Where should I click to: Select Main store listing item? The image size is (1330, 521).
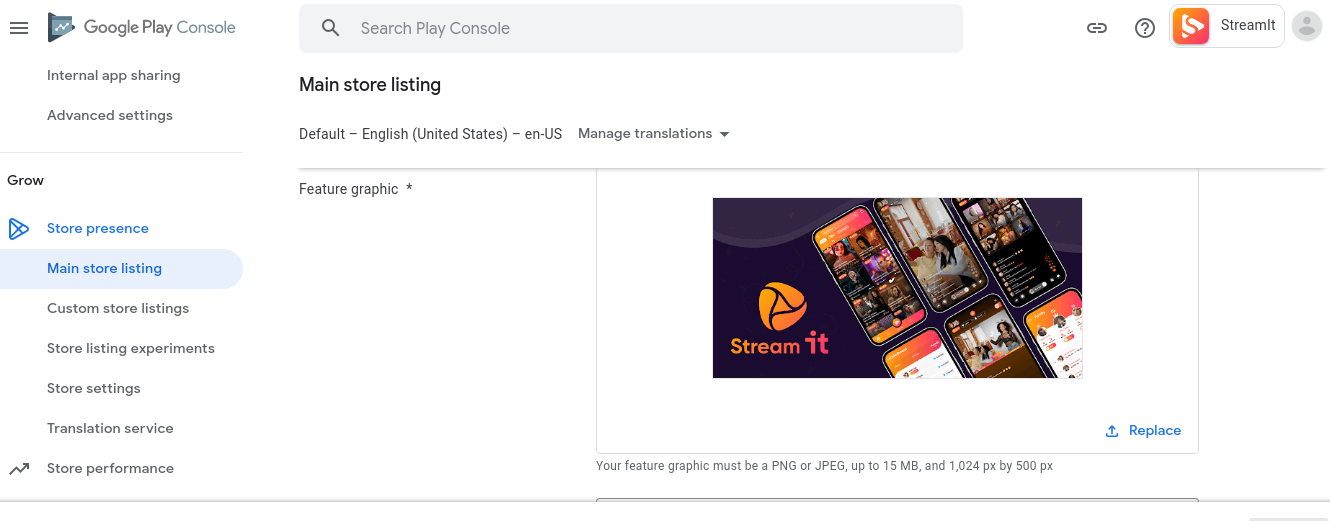[121, 268]
